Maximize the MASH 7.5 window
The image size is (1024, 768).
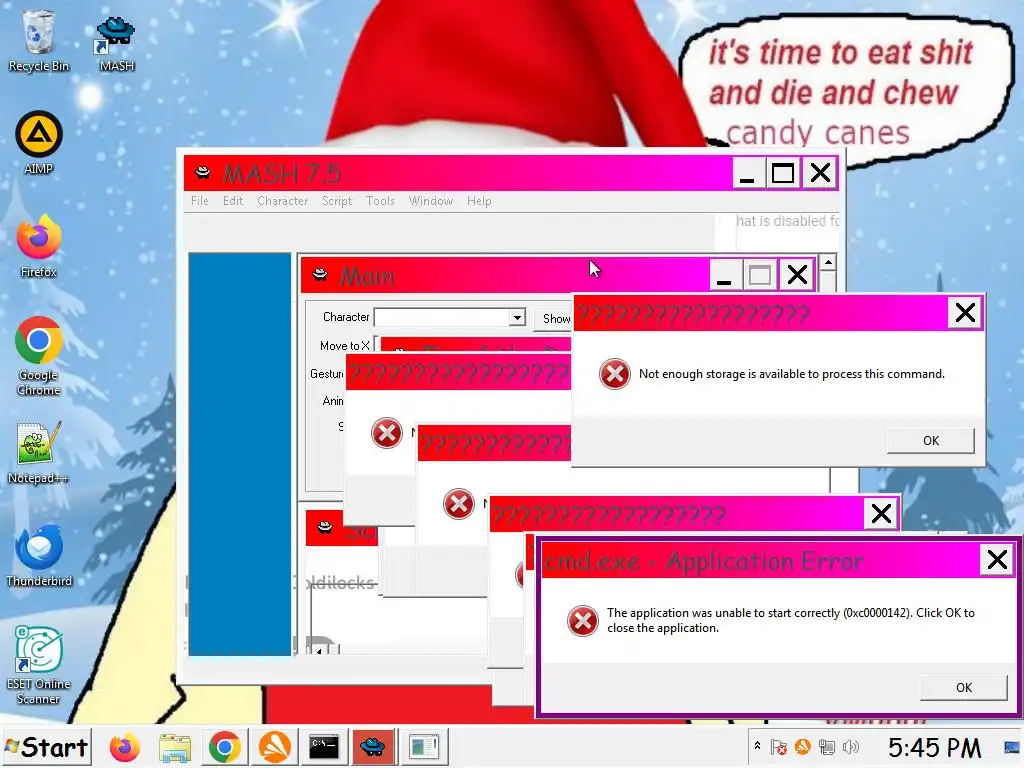(x=783, y=173)
